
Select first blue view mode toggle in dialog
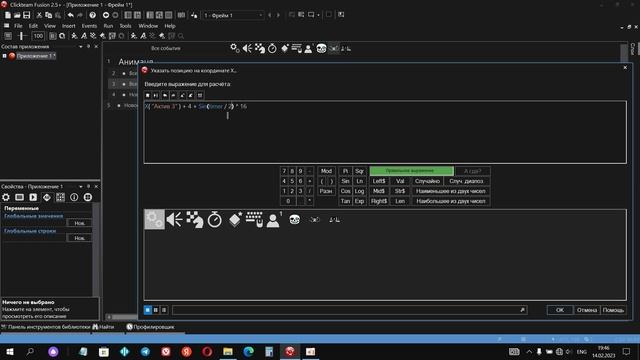click(x=148, y=310)
